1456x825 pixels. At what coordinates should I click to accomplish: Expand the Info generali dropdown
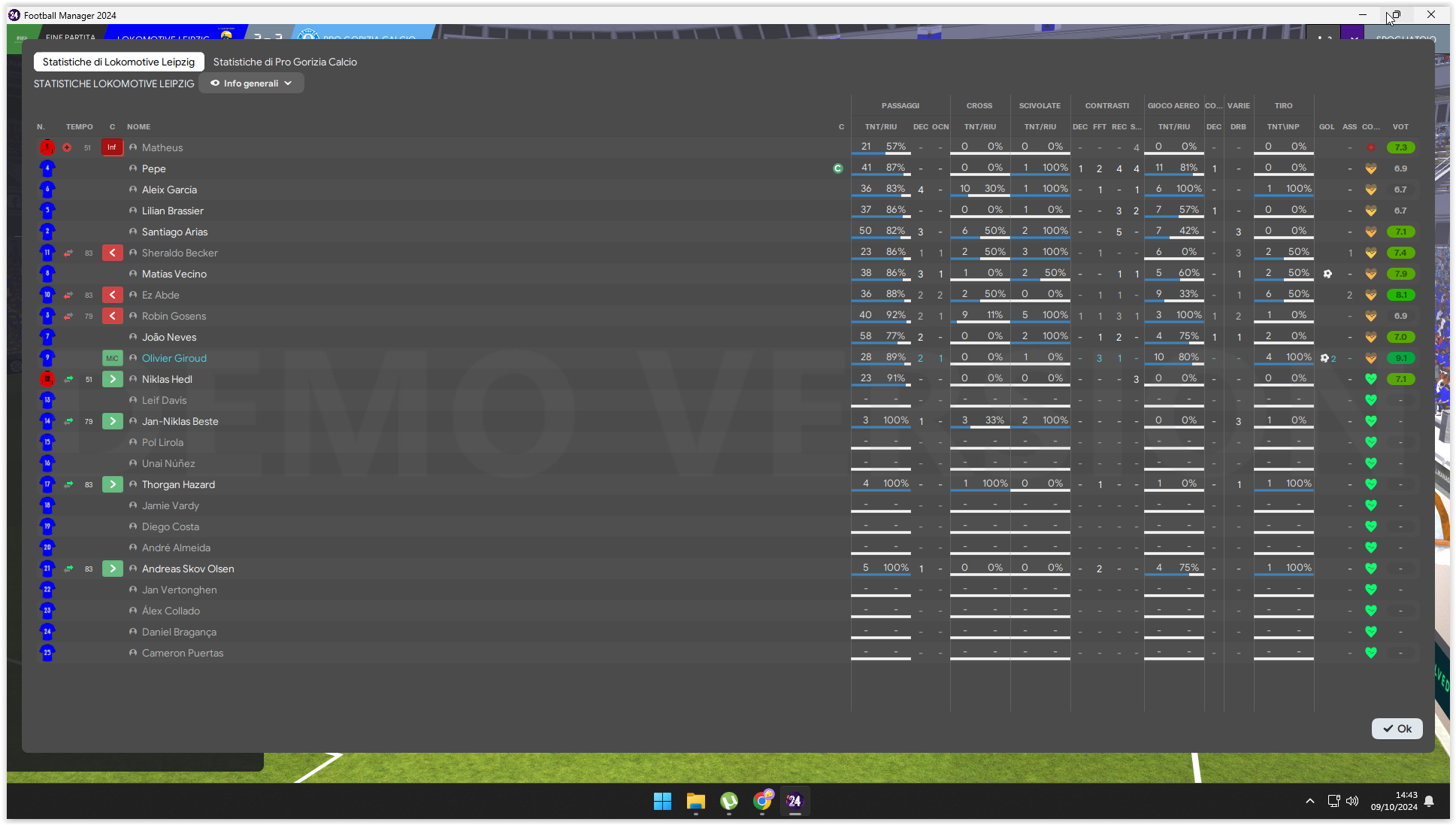tap(251, 83)
